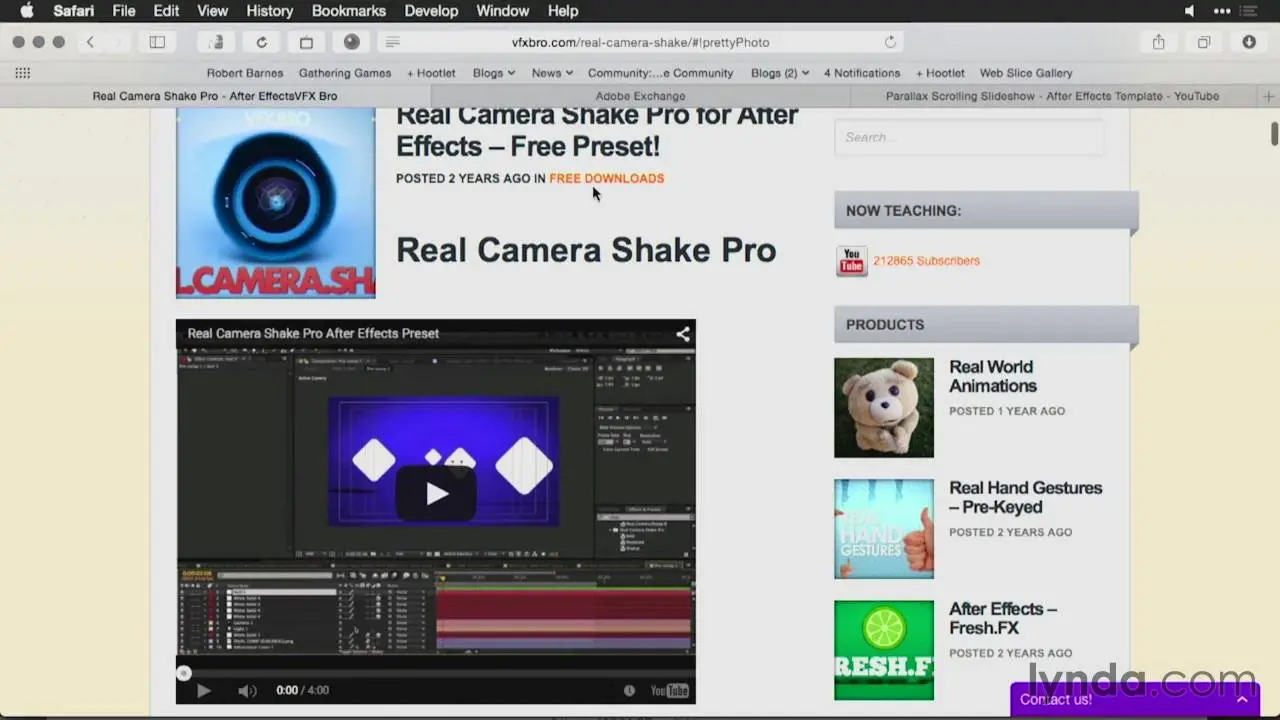Open the Window menu

[502, 11]
